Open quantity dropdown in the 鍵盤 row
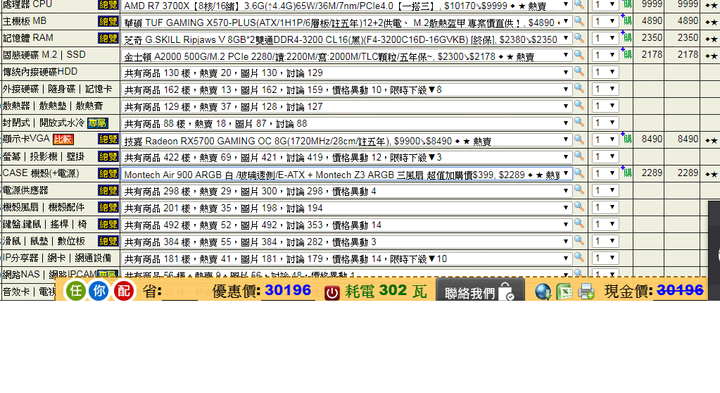 [605, 224]
